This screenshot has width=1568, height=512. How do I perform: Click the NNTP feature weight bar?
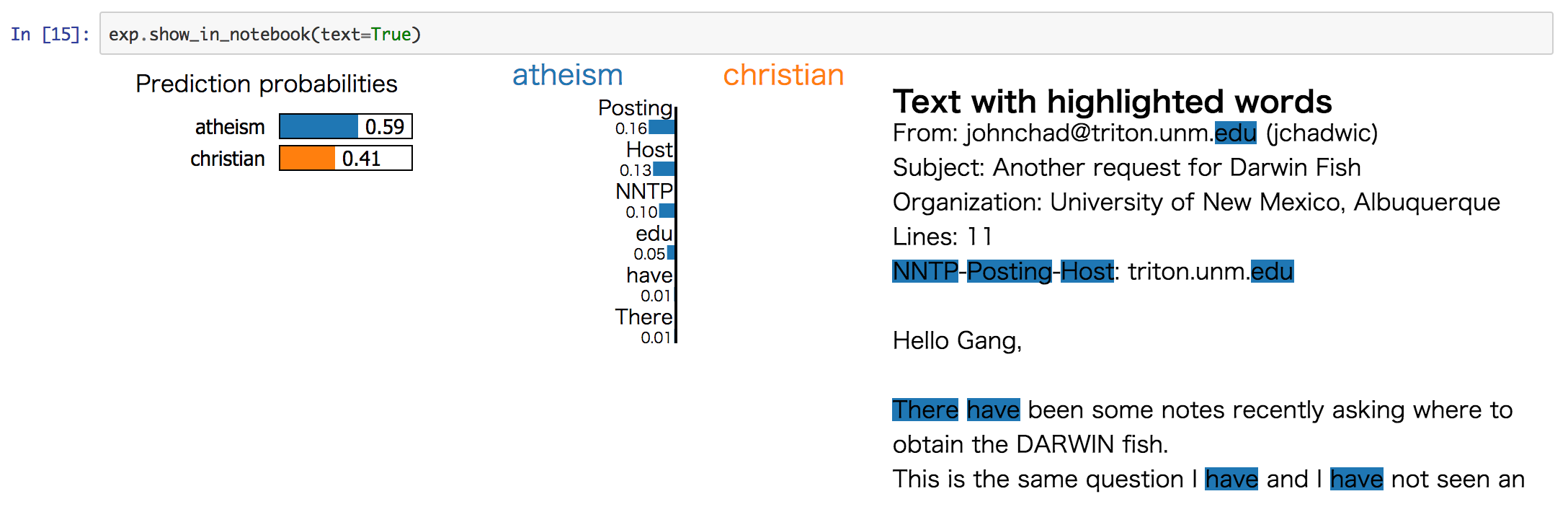(667, 211)
